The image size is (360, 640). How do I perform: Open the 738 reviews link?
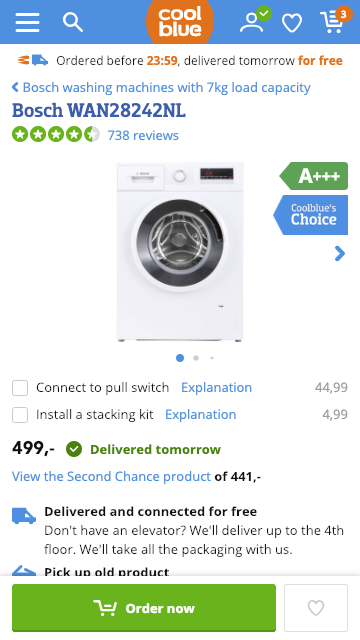(x=143, y=135)
